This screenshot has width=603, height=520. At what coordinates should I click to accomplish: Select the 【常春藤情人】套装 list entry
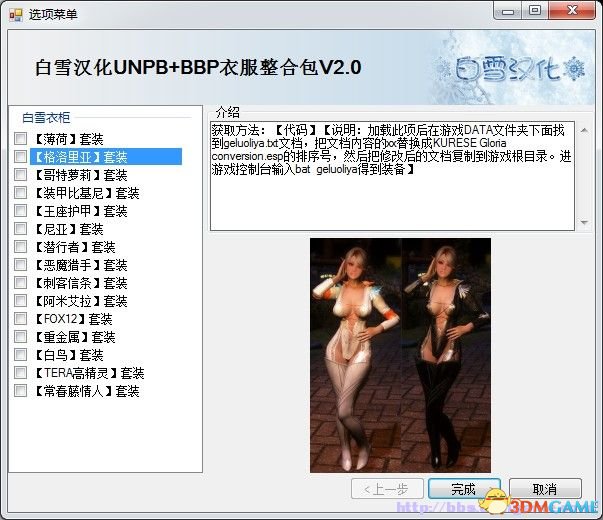click(87, 391)
